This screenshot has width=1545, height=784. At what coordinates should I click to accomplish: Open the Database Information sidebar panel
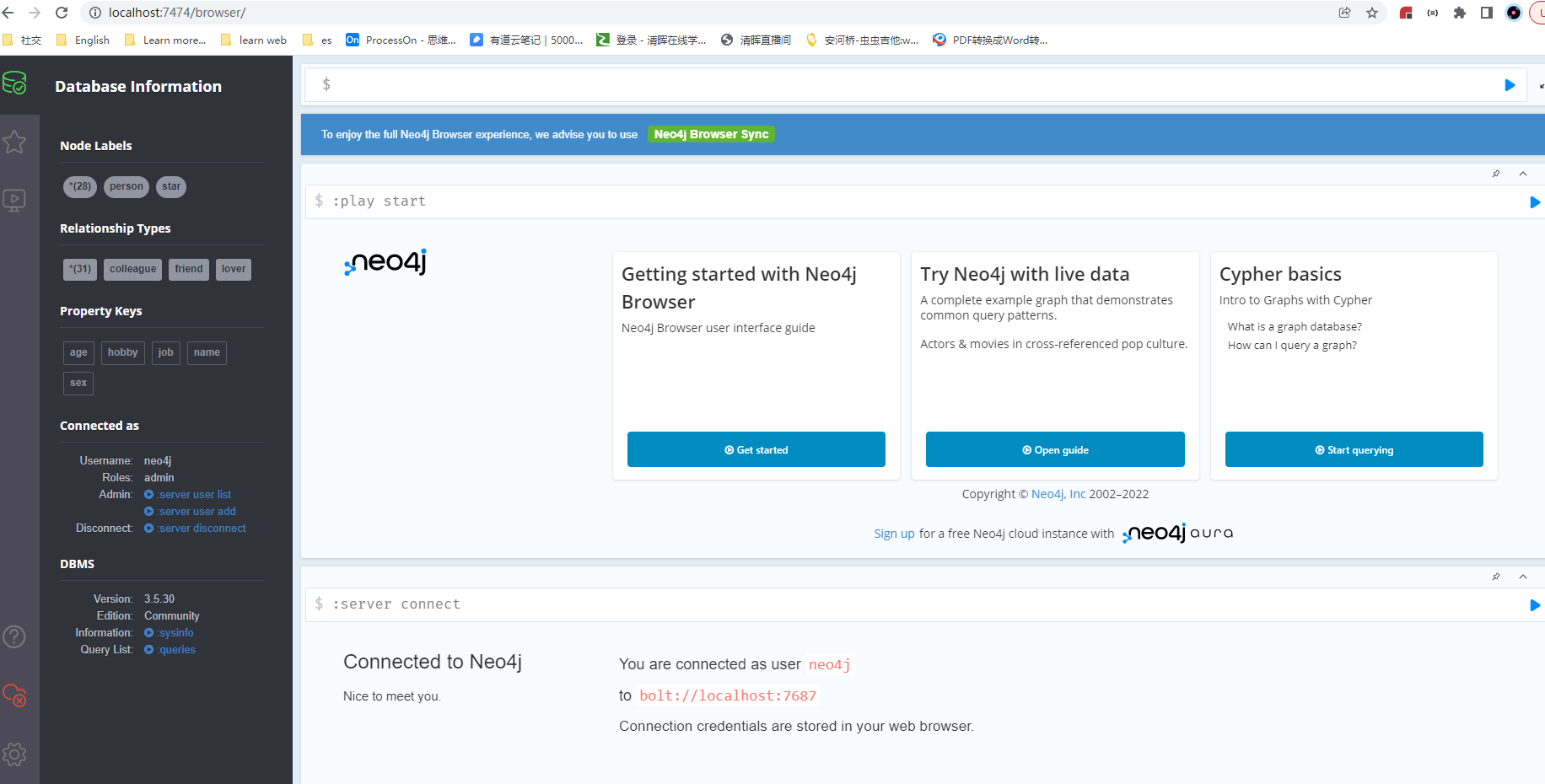point(14,83)
